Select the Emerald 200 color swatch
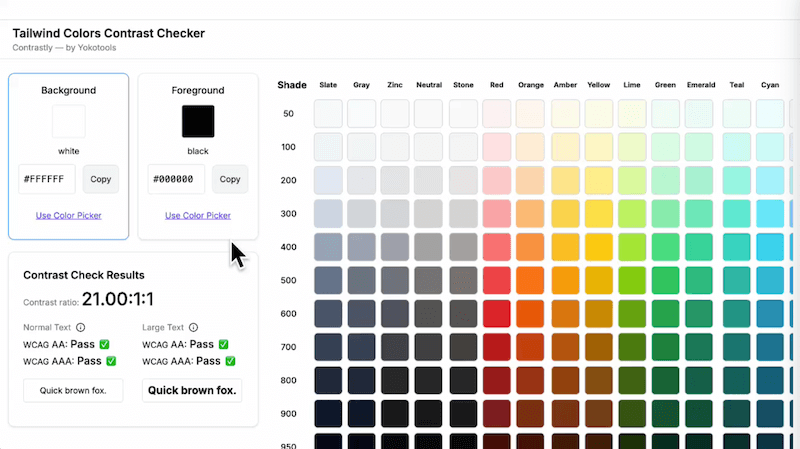Image resolution: width=800 pixels, height=449 pixels. (700, 180)
